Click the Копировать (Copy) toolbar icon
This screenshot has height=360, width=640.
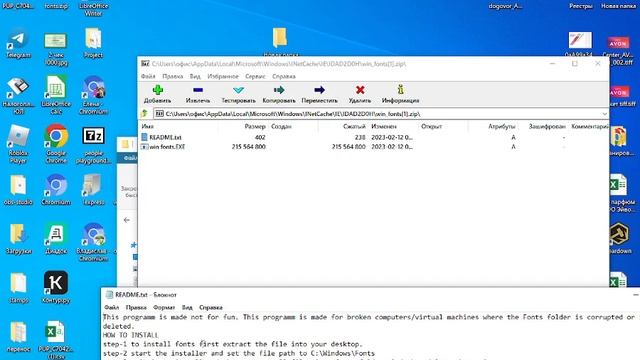click(279, 90)
